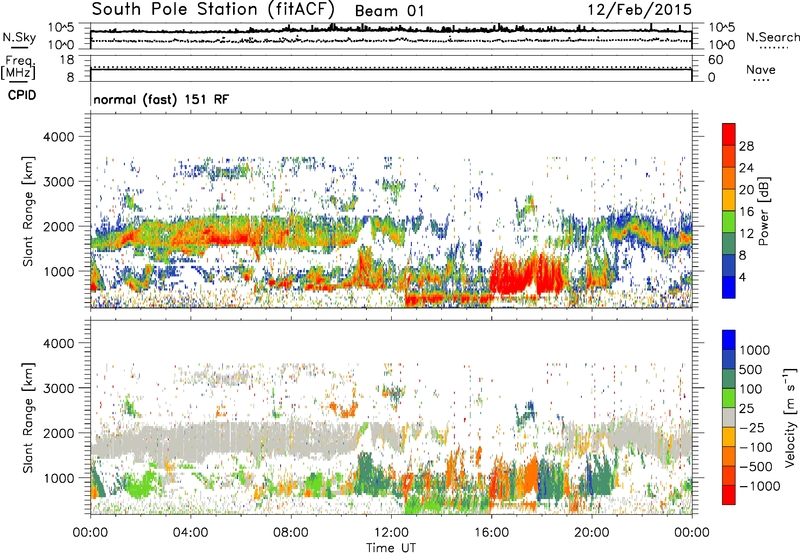This screenshot has height=554, width=800.
Task: Pick the dark green Power swatch between 8 and 12
Action: (729, 244)
